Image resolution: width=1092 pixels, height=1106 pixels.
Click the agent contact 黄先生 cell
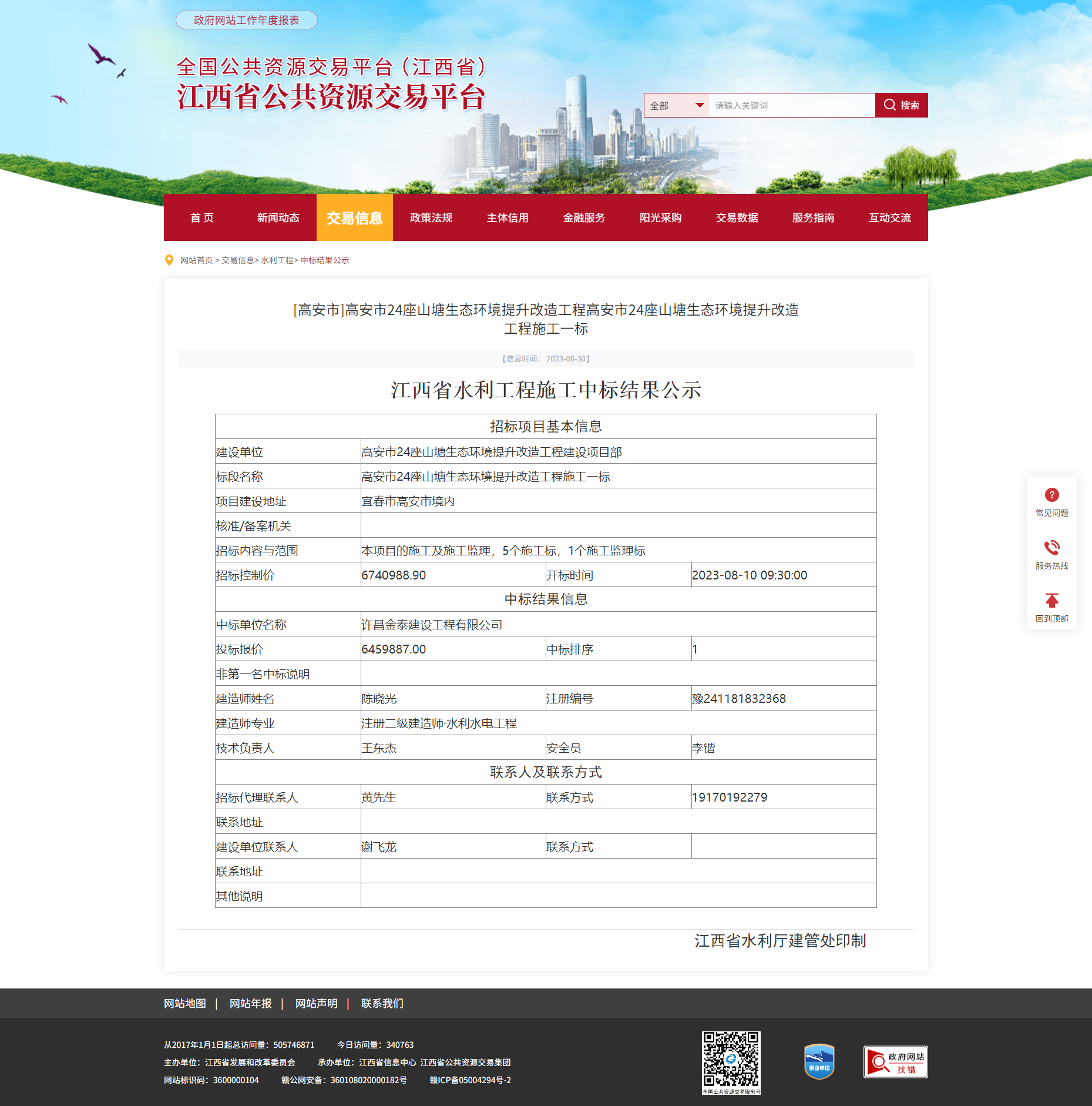coord(453,797)
